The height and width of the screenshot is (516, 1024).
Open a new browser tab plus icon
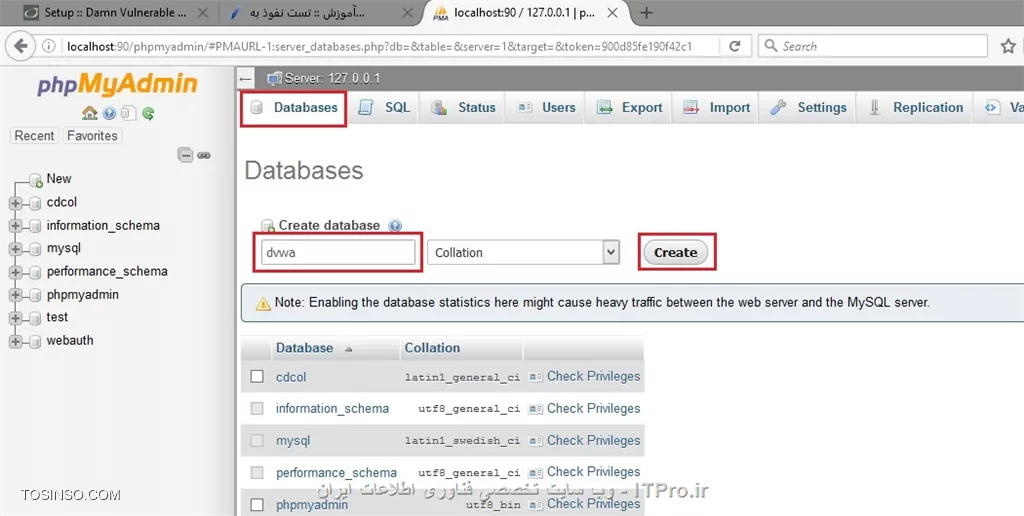pyautogui.click(x=646, y=13)
